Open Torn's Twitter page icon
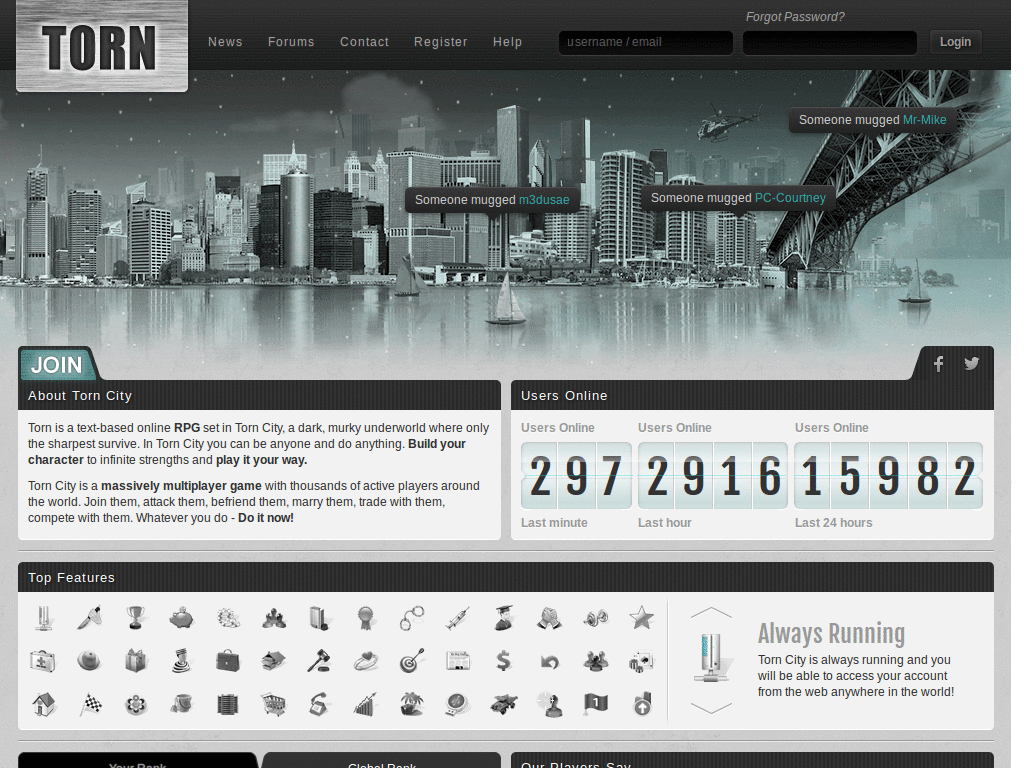This screenshot has width=1024, height=768. 972,364
